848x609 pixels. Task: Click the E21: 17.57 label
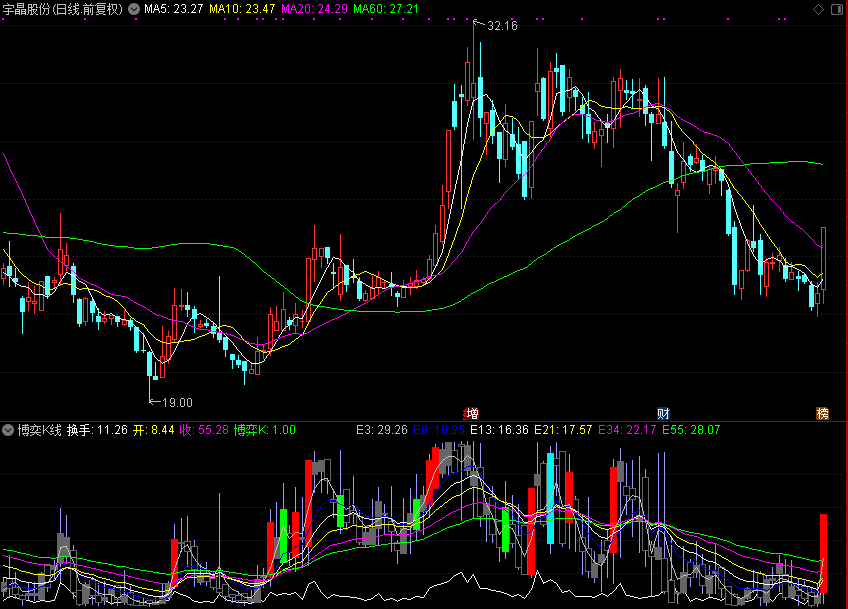point(564,430)
